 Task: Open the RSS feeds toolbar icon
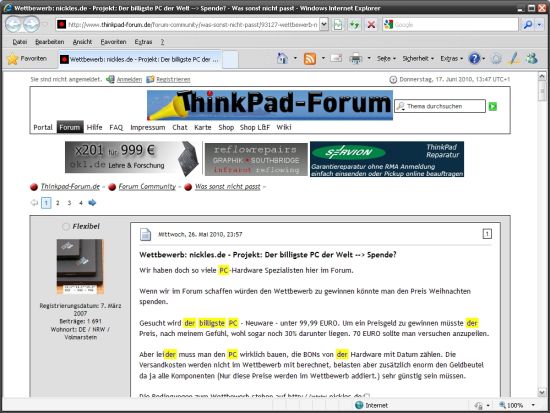[310, 59]
